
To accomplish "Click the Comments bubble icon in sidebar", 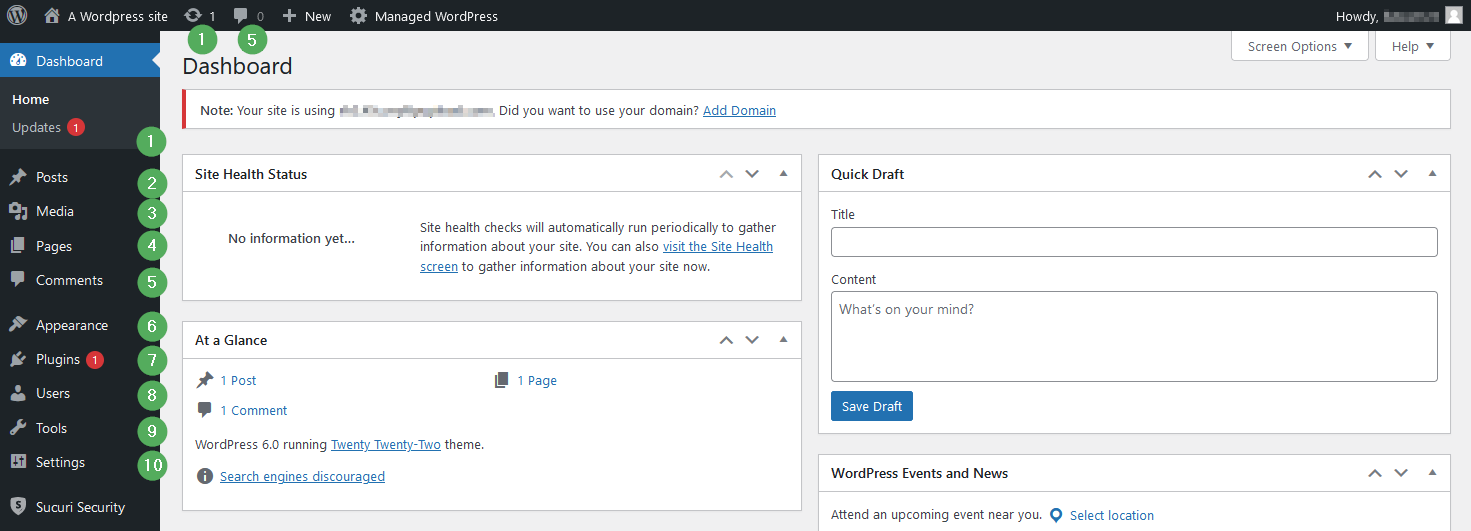I will (x=18, y=280).
